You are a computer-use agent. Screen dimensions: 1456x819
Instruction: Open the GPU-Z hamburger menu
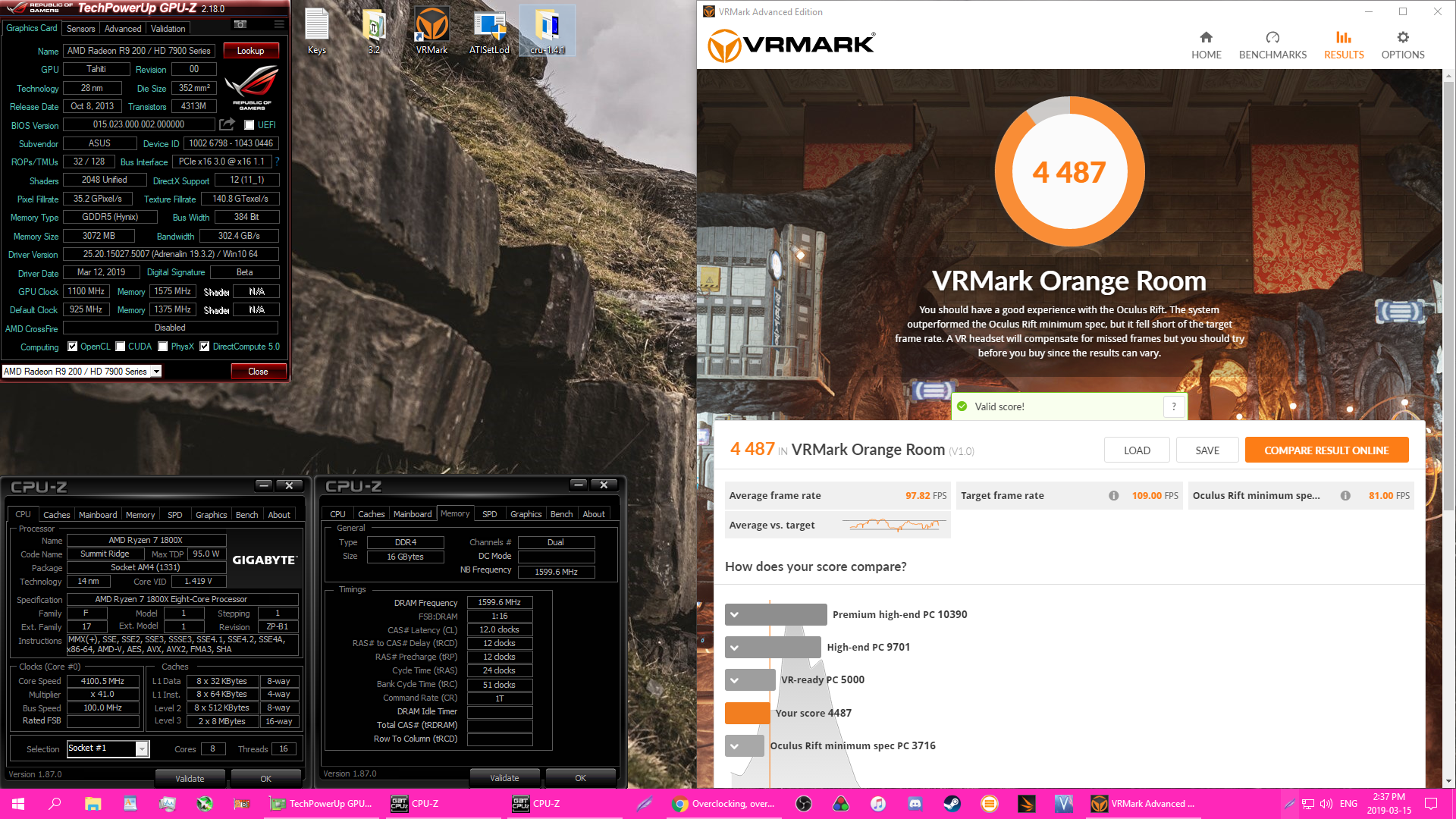279,25
